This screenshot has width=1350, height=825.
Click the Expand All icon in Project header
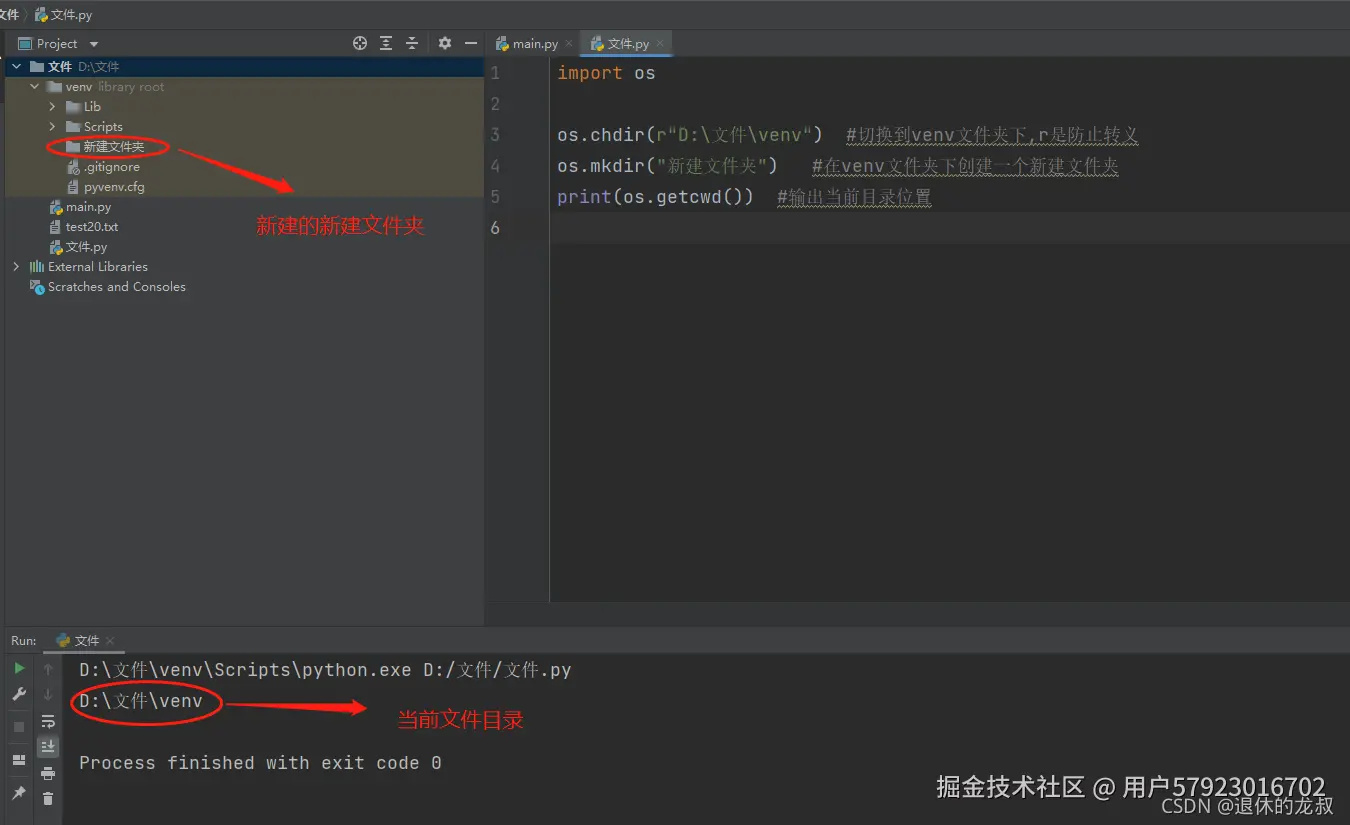(x=386, y=43)
